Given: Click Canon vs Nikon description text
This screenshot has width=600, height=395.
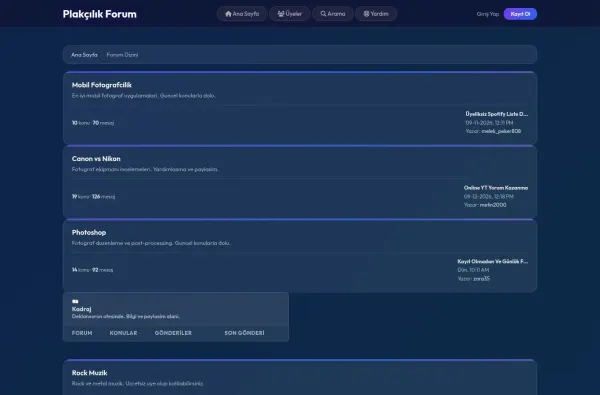Looking at the screenshot, I should 145,169.
